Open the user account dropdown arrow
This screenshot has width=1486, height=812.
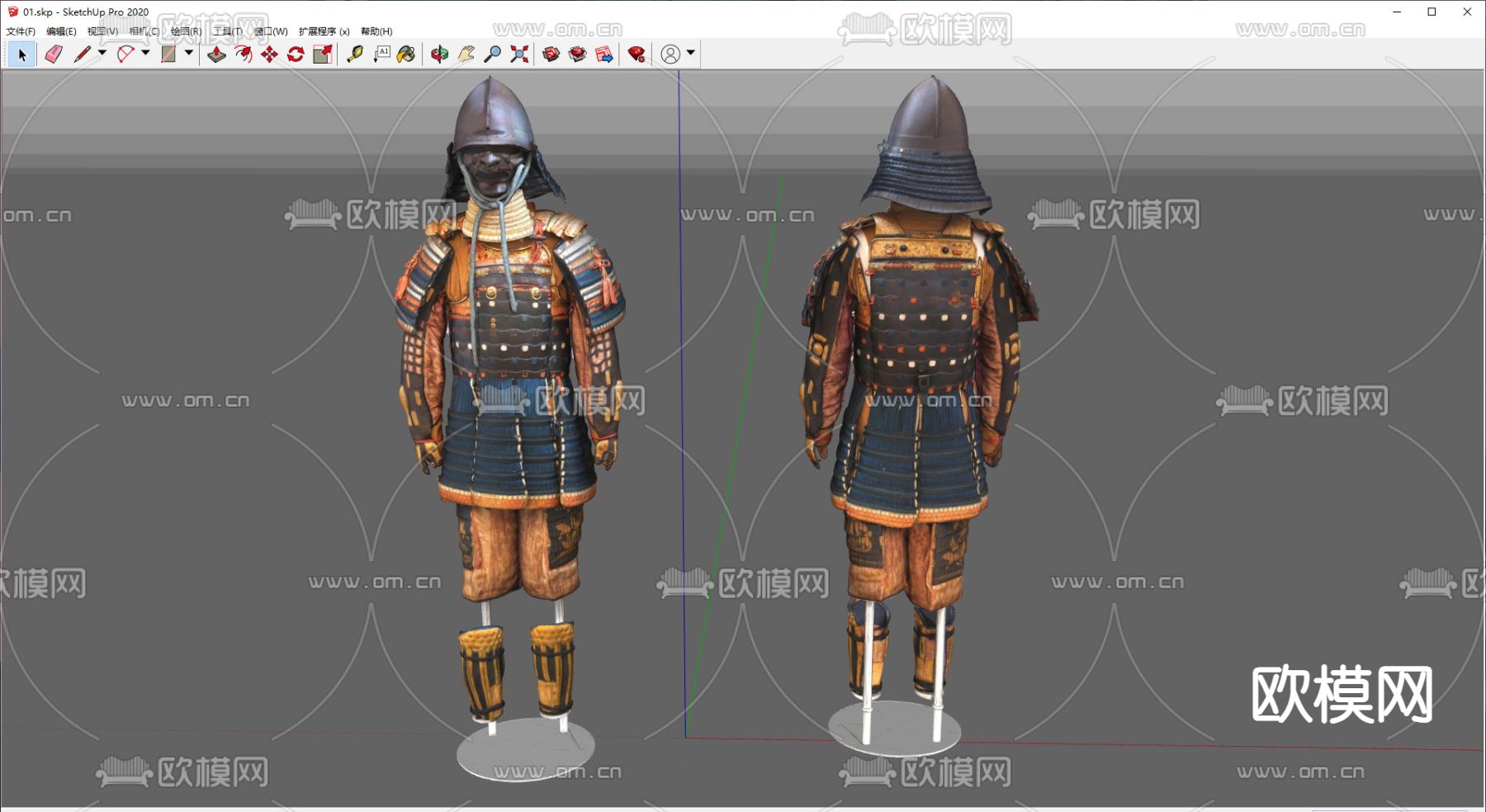click(x=691, y=53)
